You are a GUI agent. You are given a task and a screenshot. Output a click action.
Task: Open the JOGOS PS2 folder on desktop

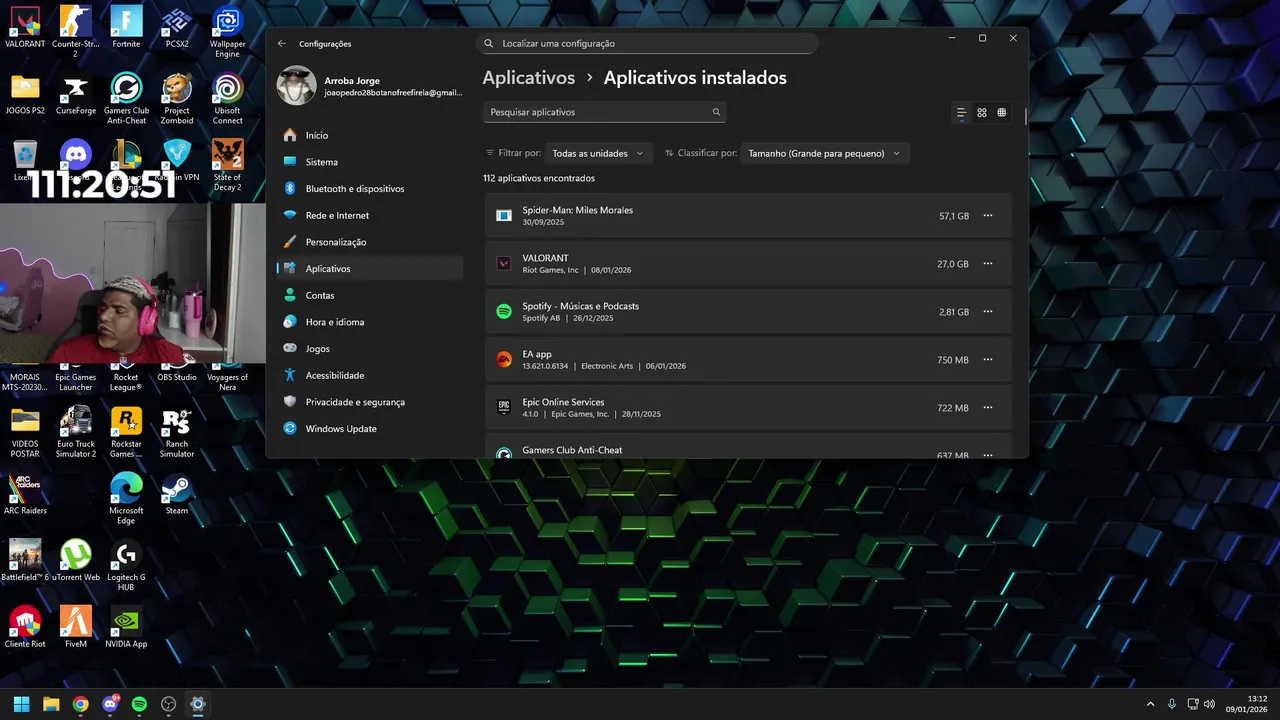25,95
